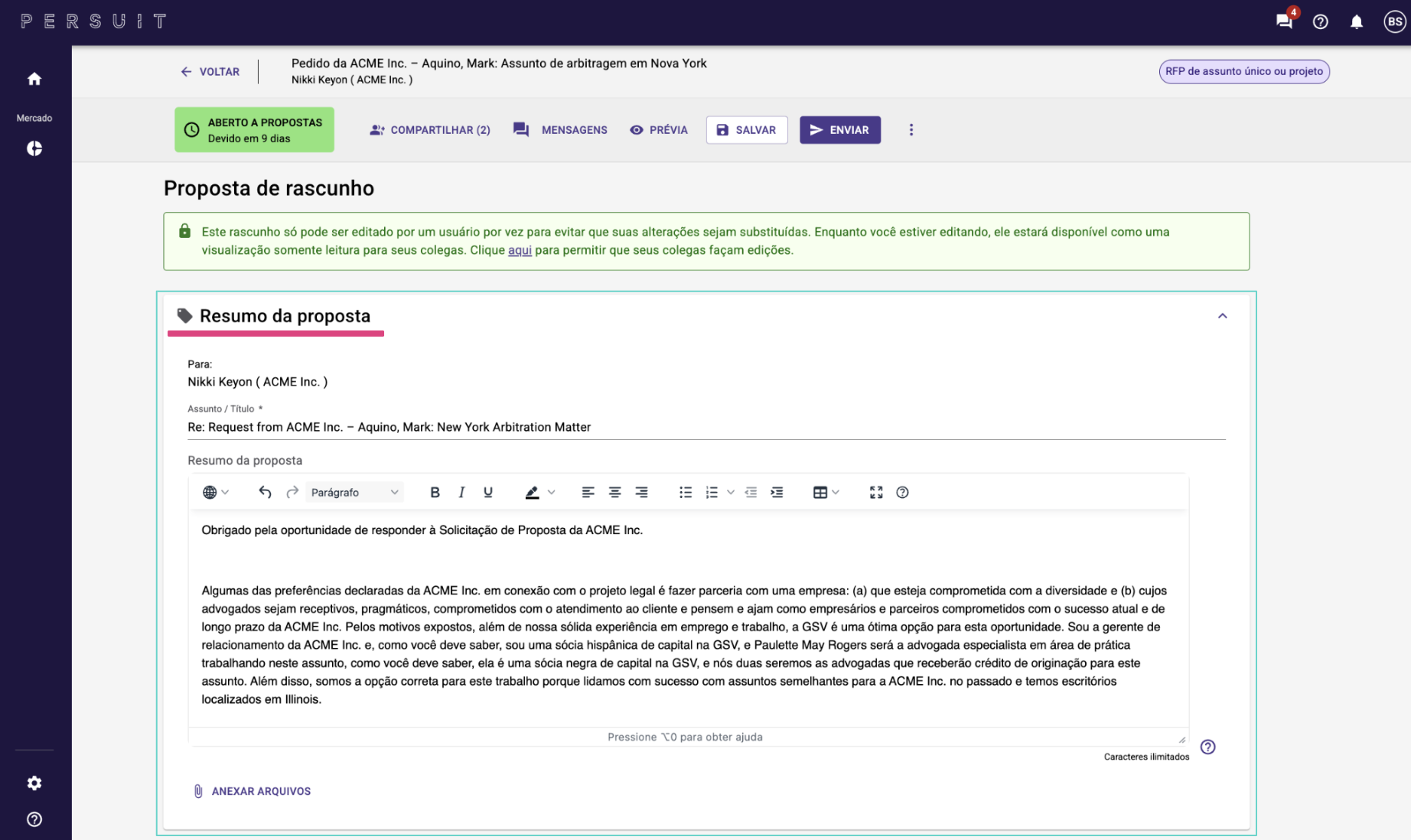
Task: Toggle fullscreen editor mode
Action: point(876,492)
